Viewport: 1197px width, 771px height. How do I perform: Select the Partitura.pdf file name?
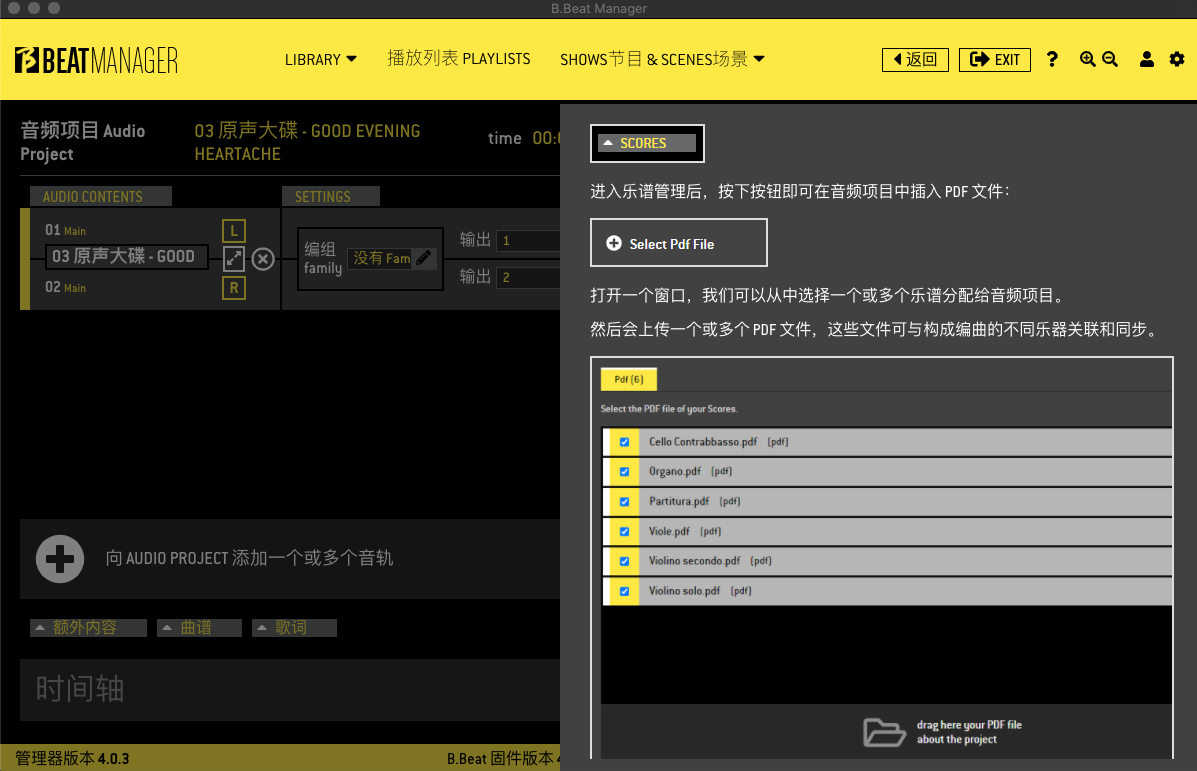point(679,502)
